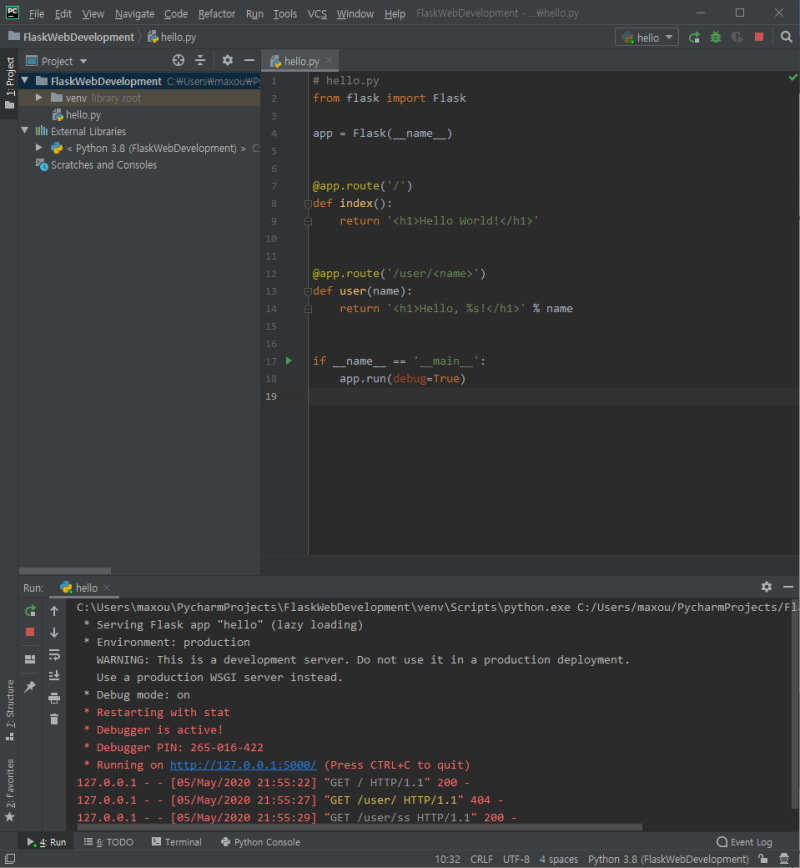Viewport: 800px width, 868px height.
Task: Restore layout icon in Run panel
Action: tap(30, 659)
